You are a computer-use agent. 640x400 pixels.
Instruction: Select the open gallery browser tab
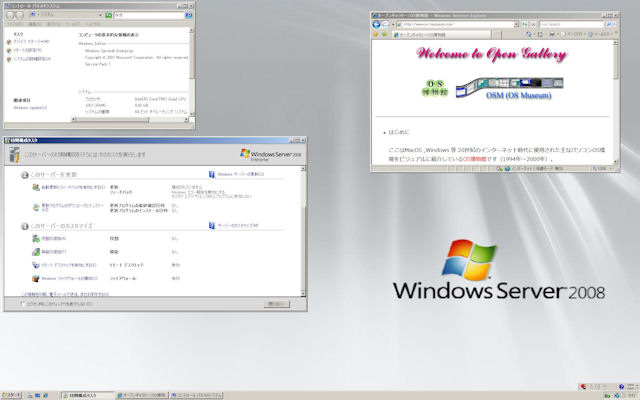click(x=441, y=35)
